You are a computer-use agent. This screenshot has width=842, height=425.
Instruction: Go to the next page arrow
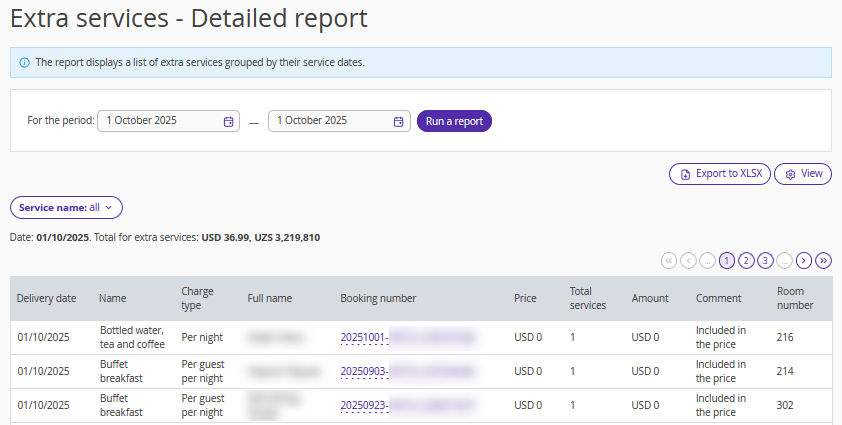pos(804,260)
